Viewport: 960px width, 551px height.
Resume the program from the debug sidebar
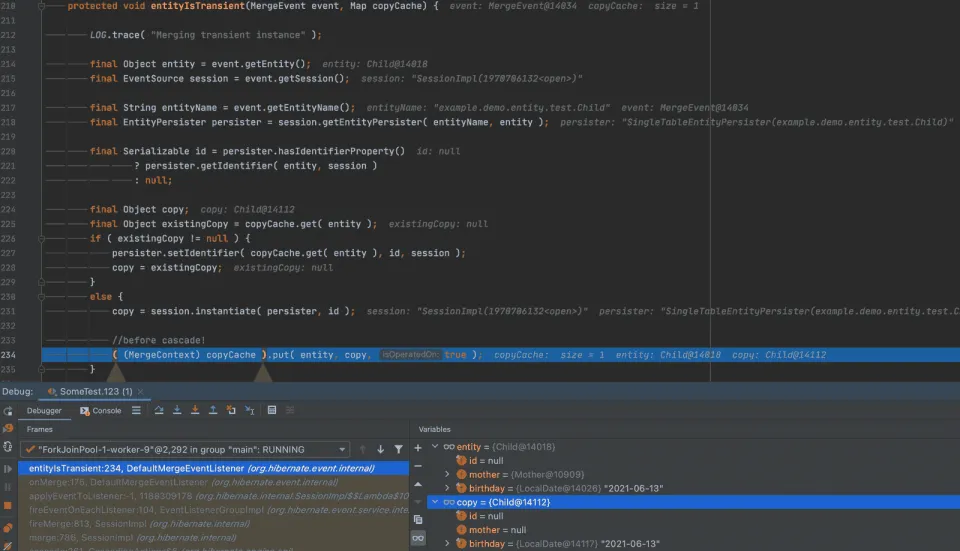click(x=8, y=469)
